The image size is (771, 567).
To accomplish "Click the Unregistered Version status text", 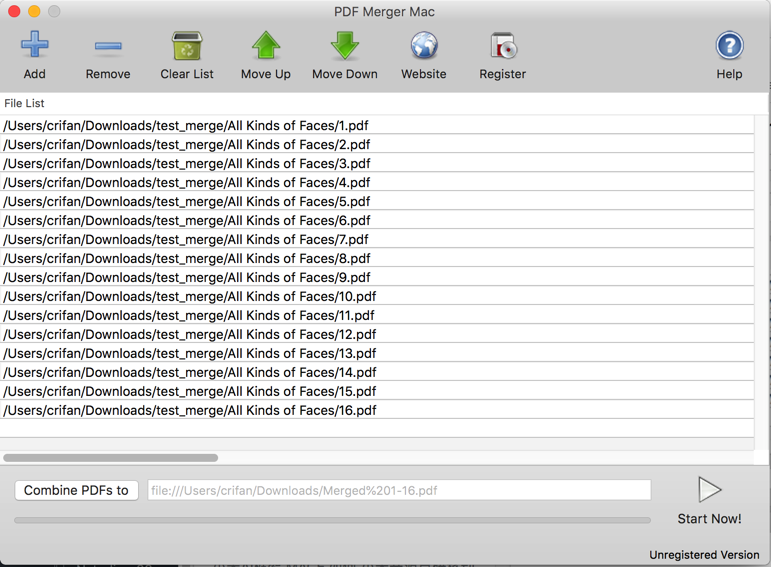I will (704, 555).
